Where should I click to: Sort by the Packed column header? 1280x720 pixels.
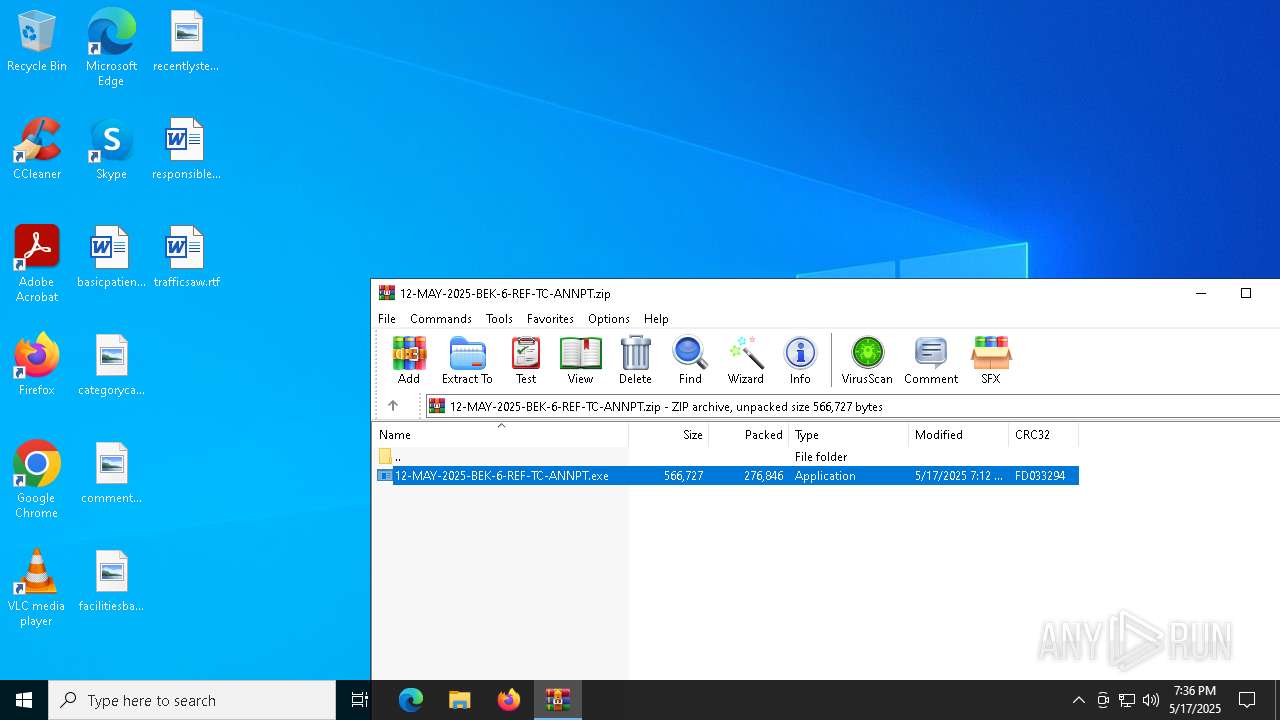[749, 434]
